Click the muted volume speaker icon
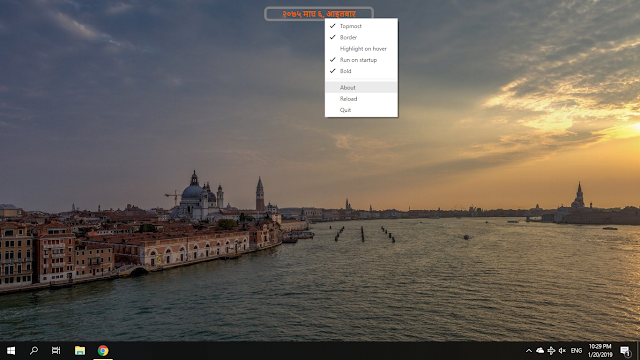 tap(562, 351)
